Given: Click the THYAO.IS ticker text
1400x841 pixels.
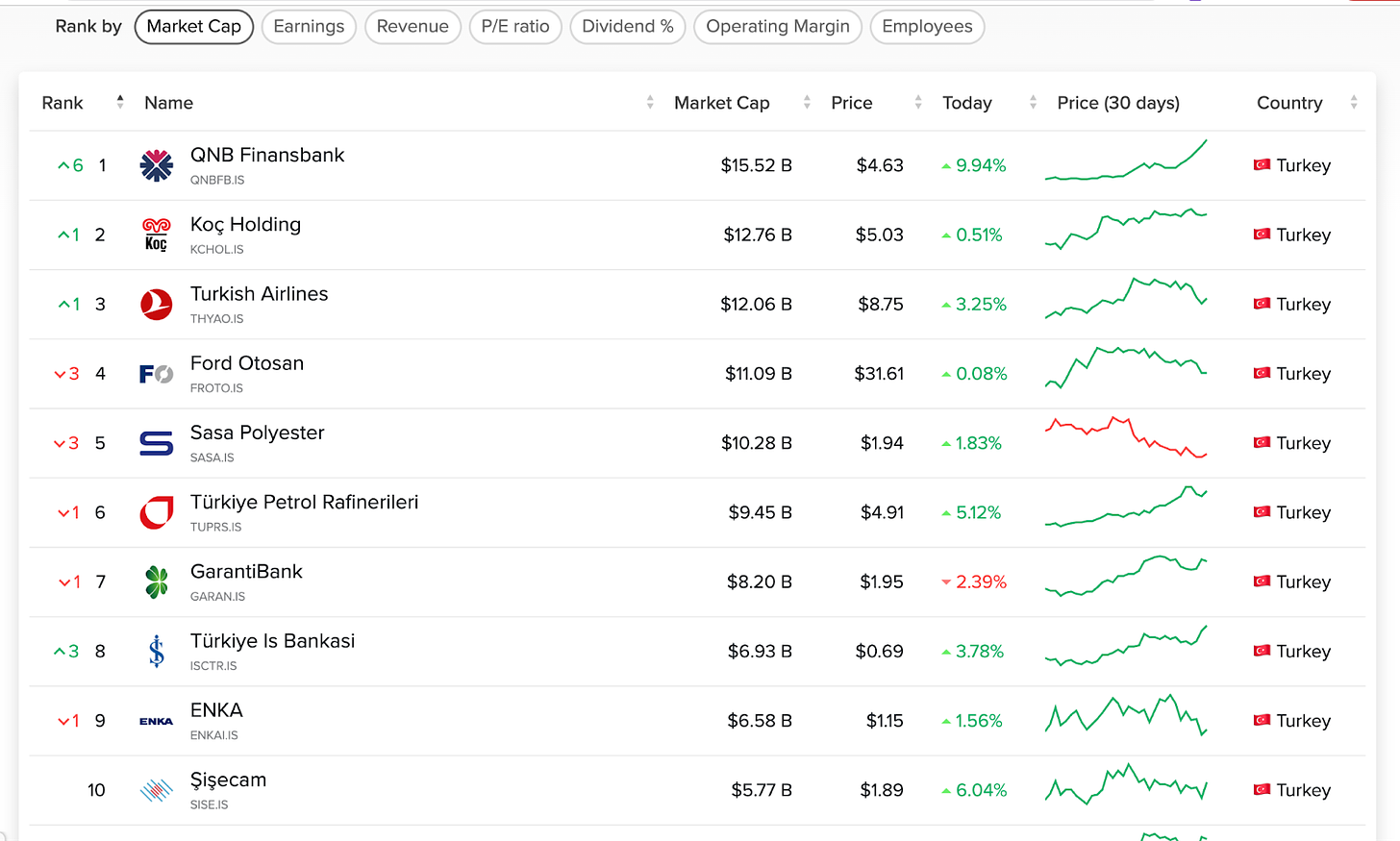Looking at the screenshot, I should (x=217, y=319).
